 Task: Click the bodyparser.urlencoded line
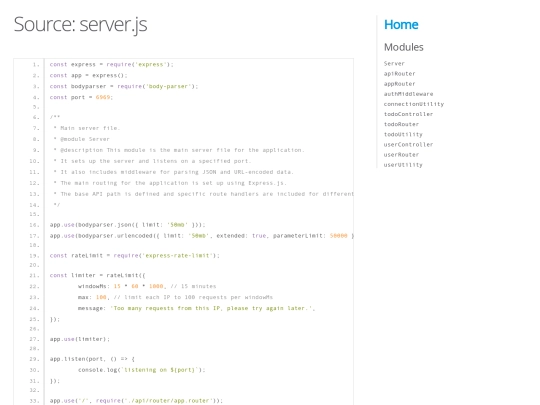202,236
